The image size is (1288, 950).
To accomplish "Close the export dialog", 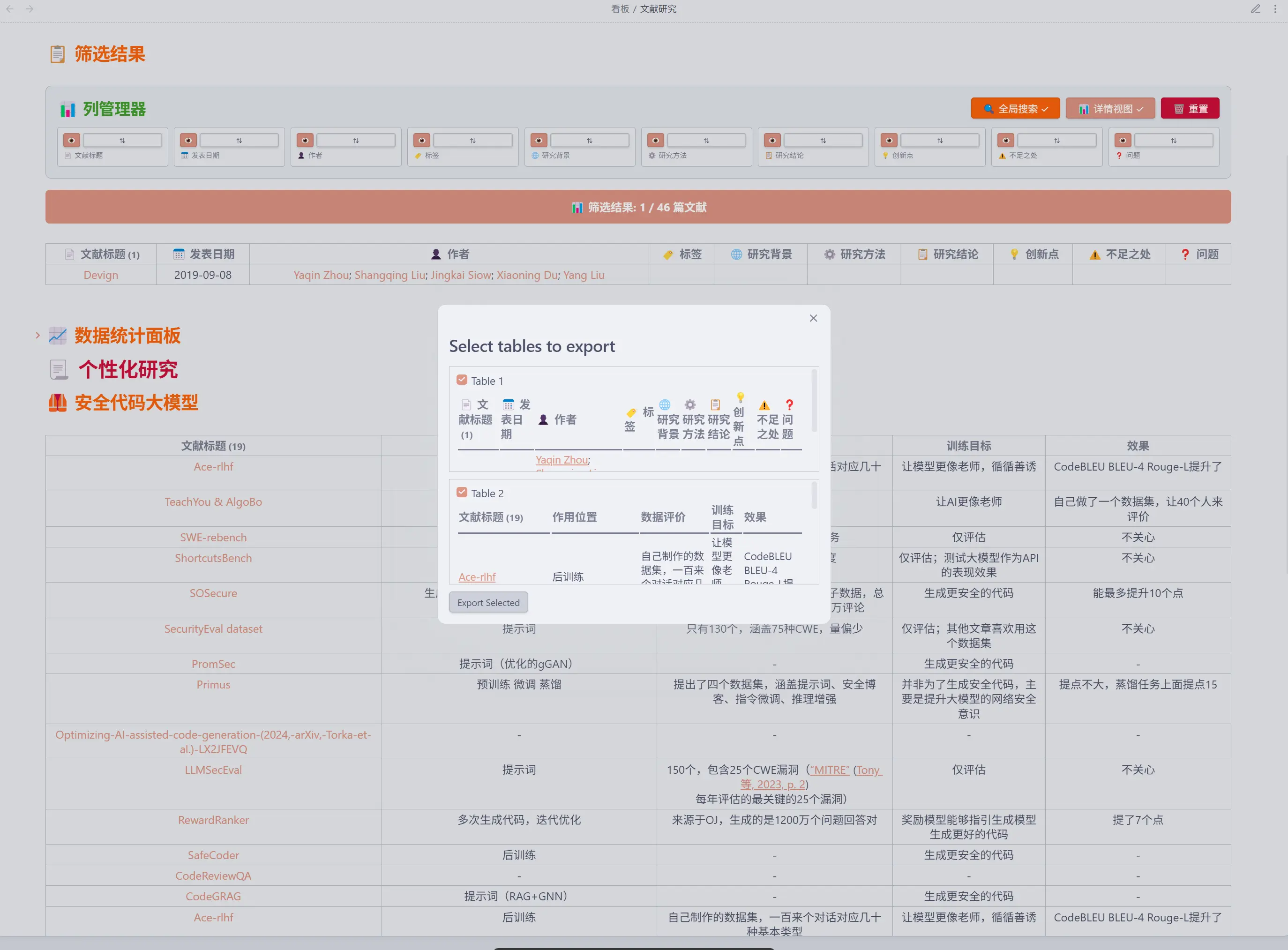I will [813, 318].
